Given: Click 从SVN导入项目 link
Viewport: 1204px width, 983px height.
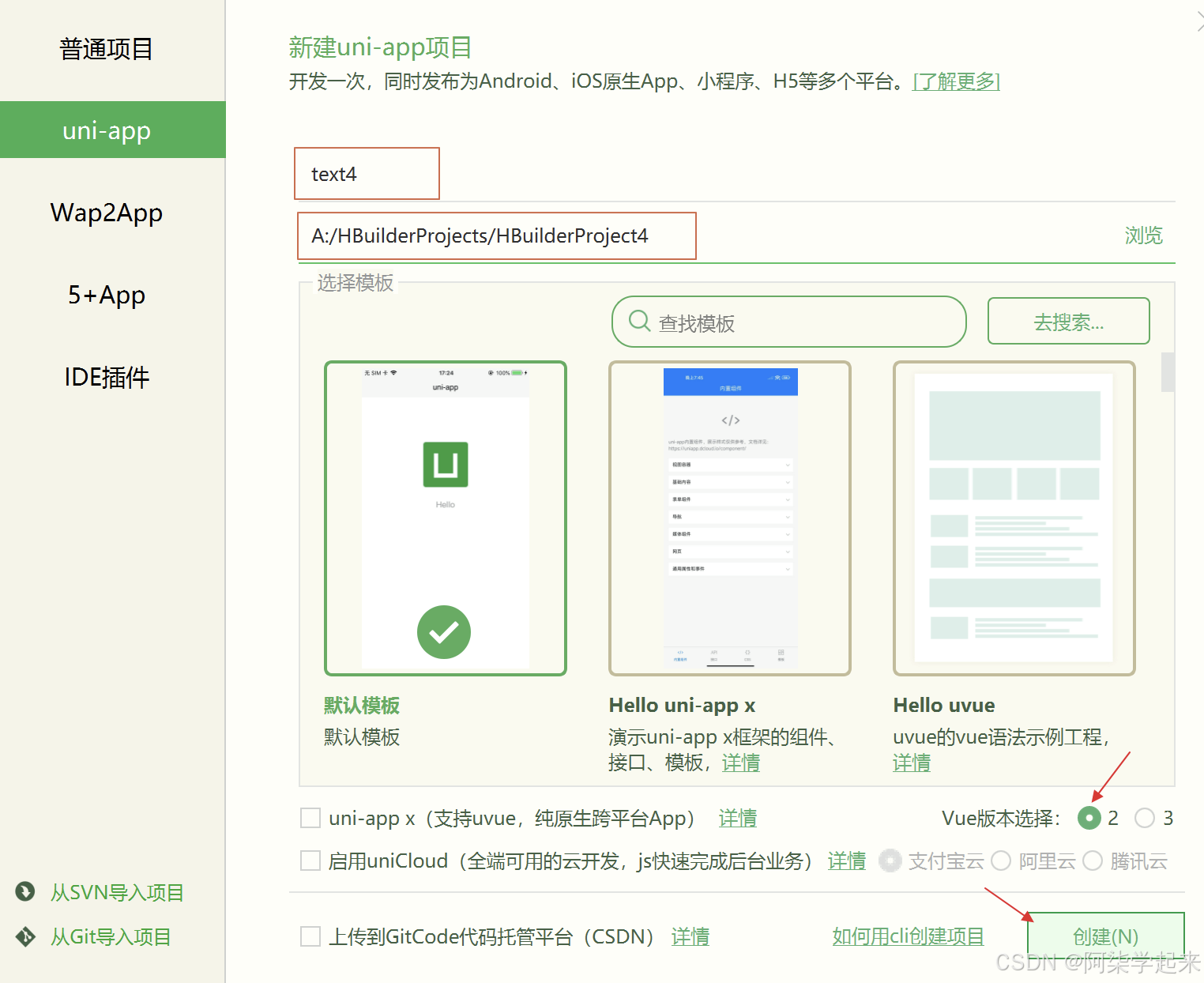Looking at the screenshot, I should [117, 892].
